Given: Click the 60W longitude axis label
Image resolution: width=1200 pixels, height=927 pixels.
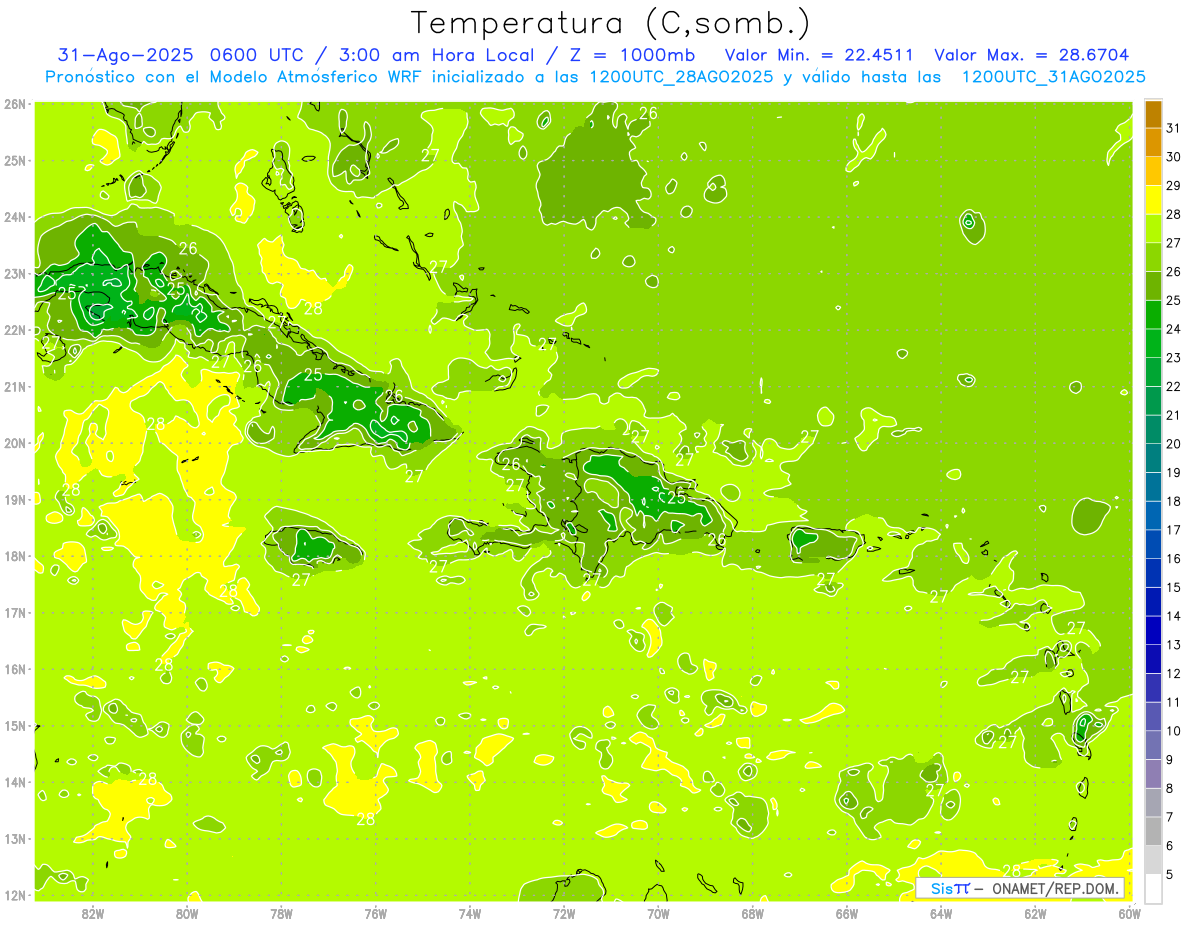Looking at the screenshot, I should click(1129, 913).
